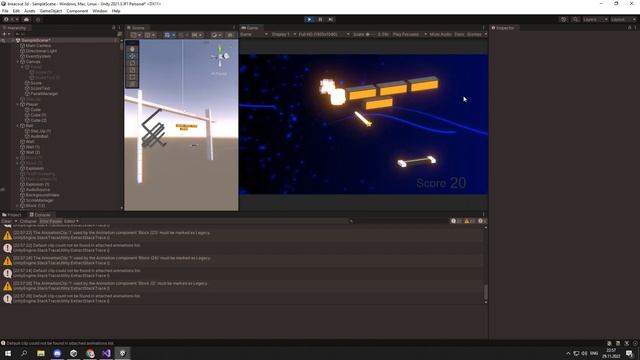Open the version control icon beside the cloud
Screen dimensions: 640x360
pos(38,19)
